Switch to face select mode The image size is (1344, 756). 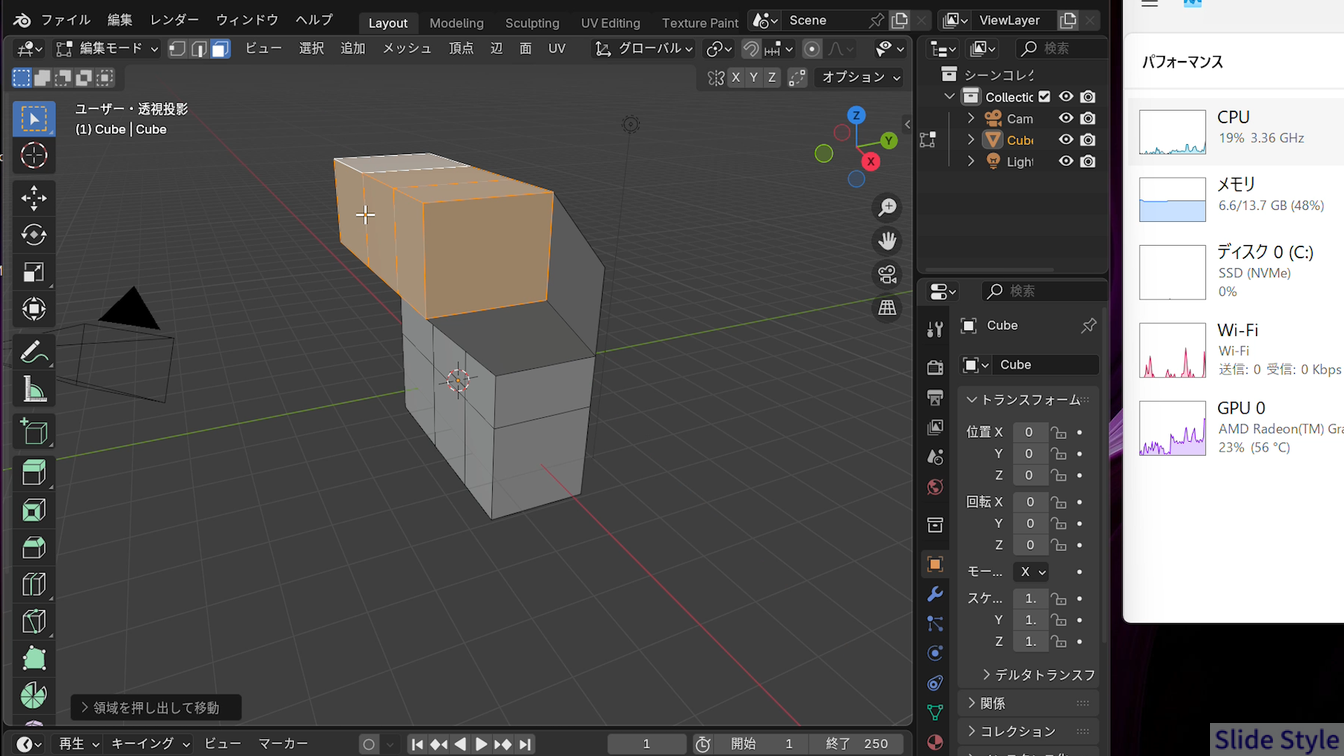pyautogui.click(x=220, y=49)
